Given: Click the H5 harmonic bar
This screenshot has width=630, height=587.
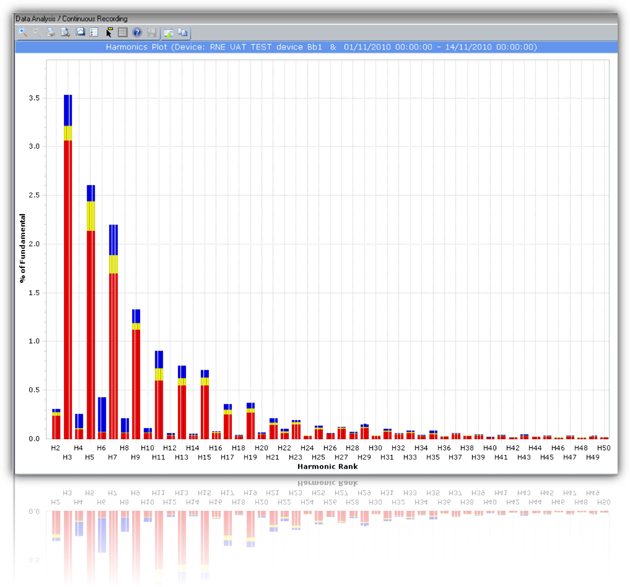Looking at the screenshot, I should 91,312.
